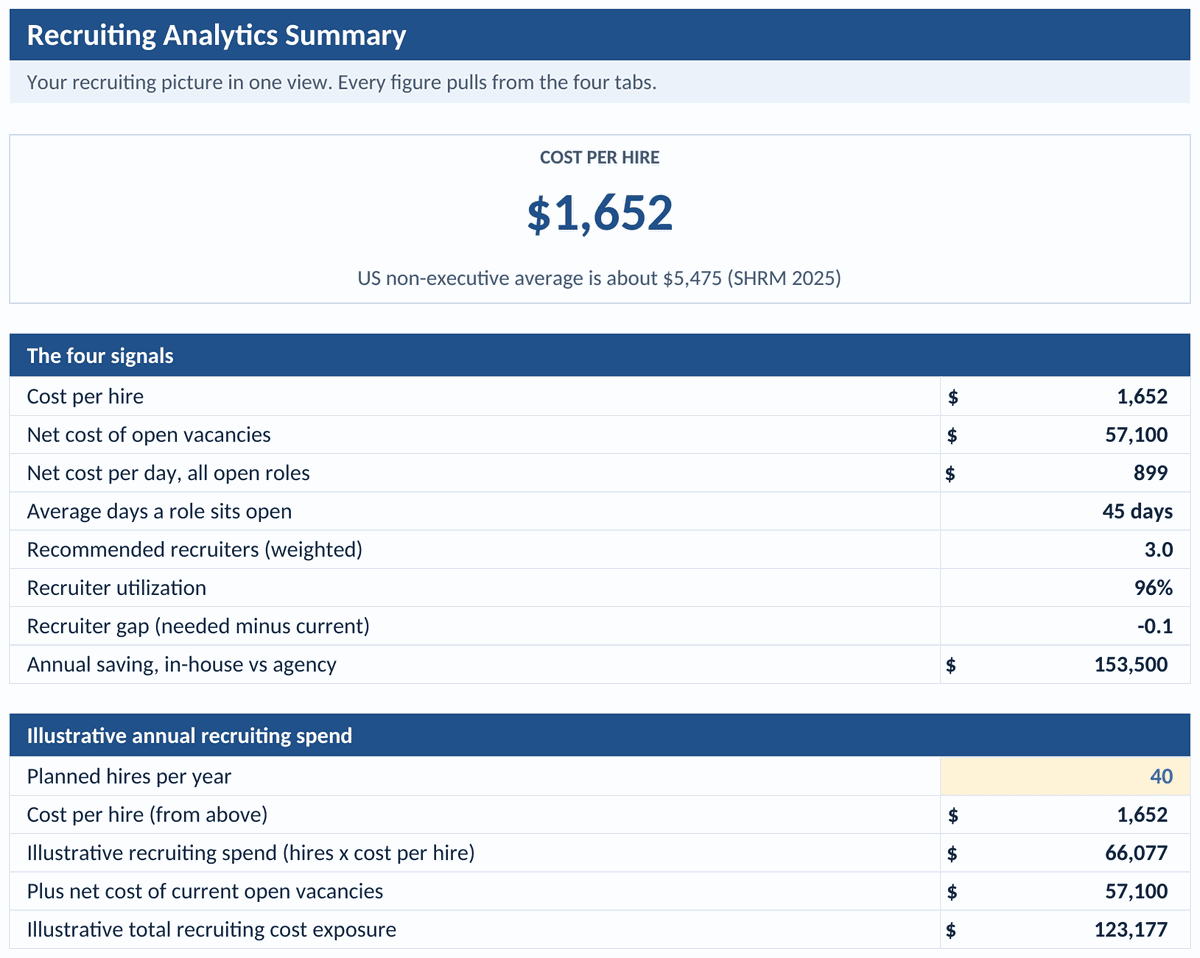Click the 123,177 total exposure value
This screenshot has width=1200, height=958.
click(1131, 929)
